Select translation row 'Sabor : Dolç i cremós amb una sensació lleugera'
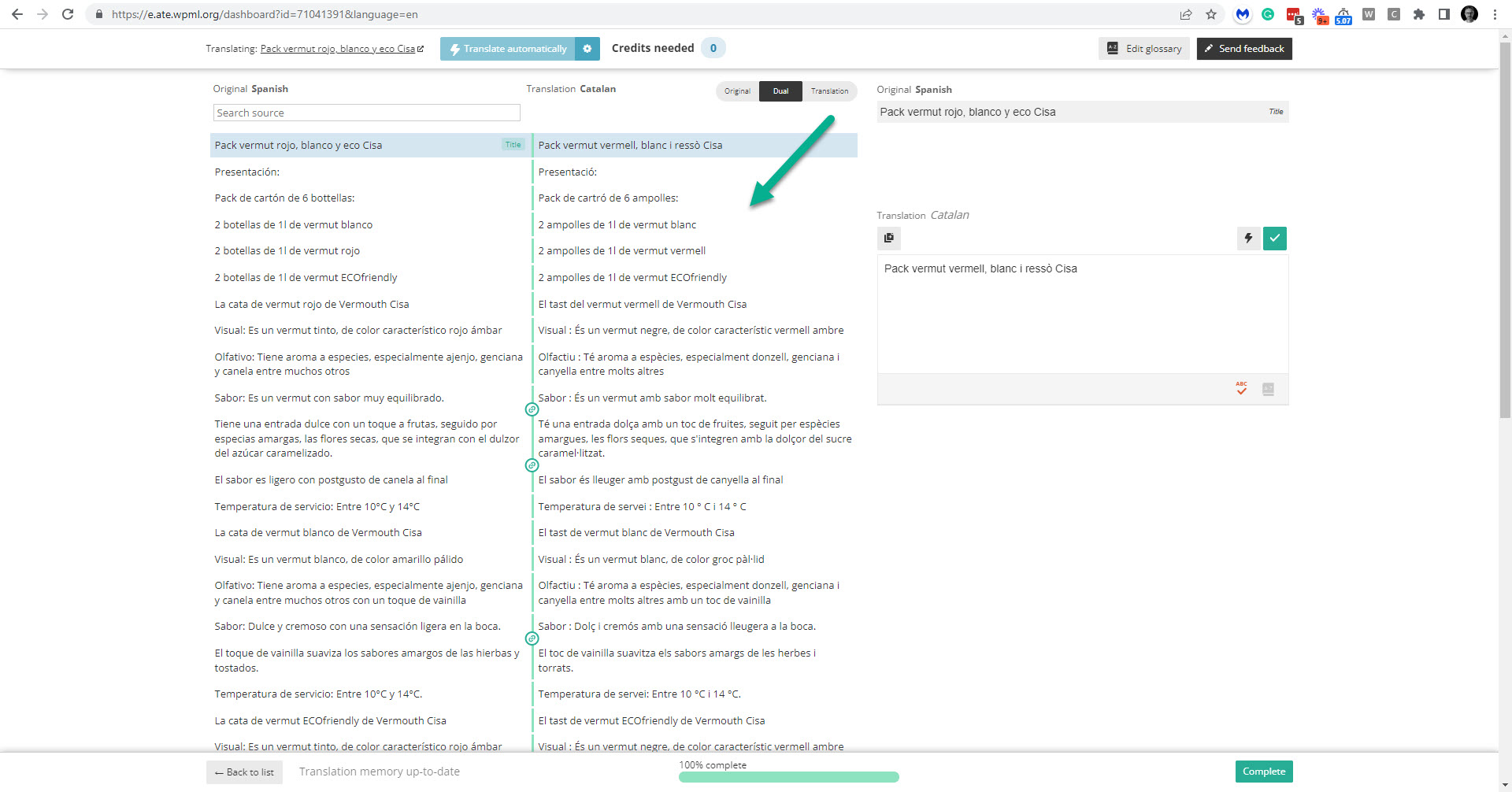This screenshot has width=1512, height=792. [695, 627]
